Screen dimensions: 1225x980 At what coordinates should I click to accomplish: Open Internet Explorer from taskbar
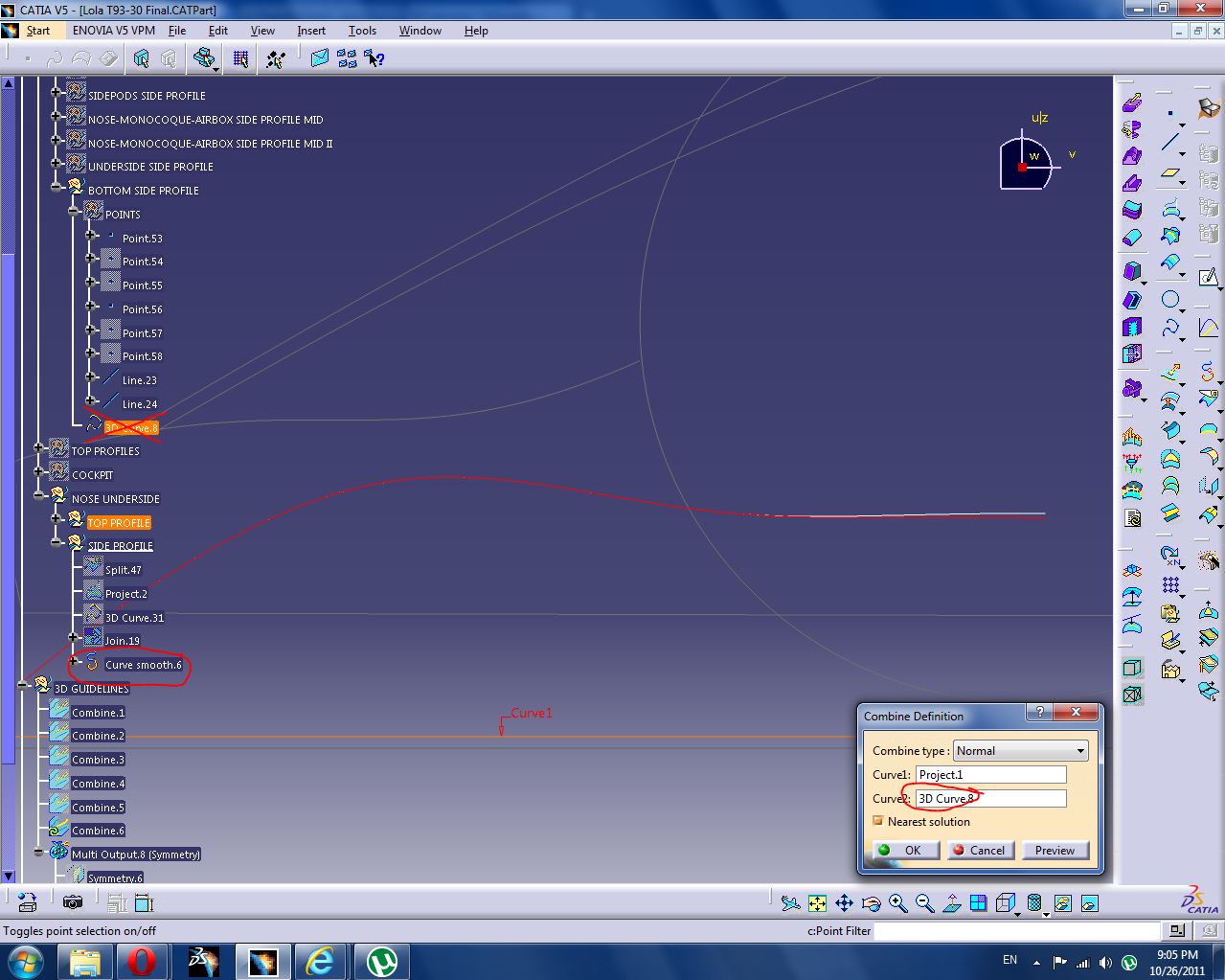click(x=318, y=961)
